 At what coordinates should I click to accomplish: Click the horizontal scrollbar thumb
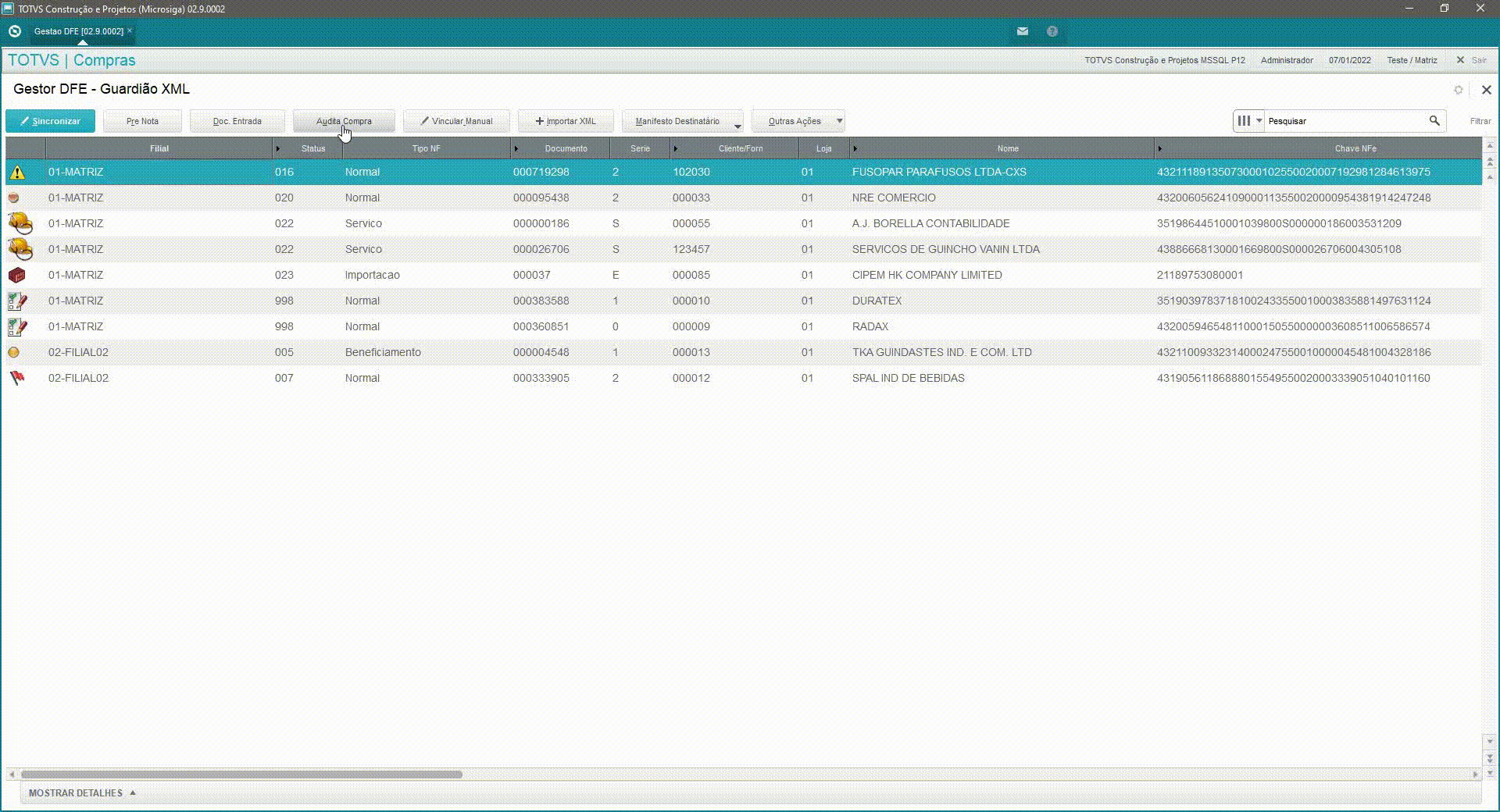pos(241,775)
